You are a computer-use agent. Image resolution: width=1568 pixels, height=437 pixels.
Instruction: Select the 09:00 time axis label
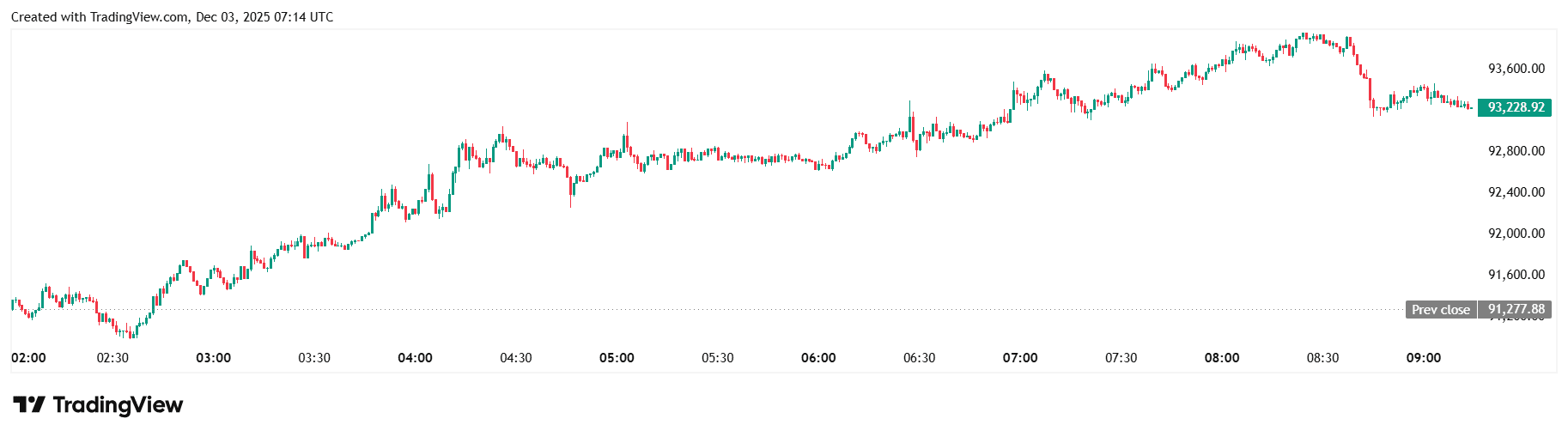[x=1424, y=358]
